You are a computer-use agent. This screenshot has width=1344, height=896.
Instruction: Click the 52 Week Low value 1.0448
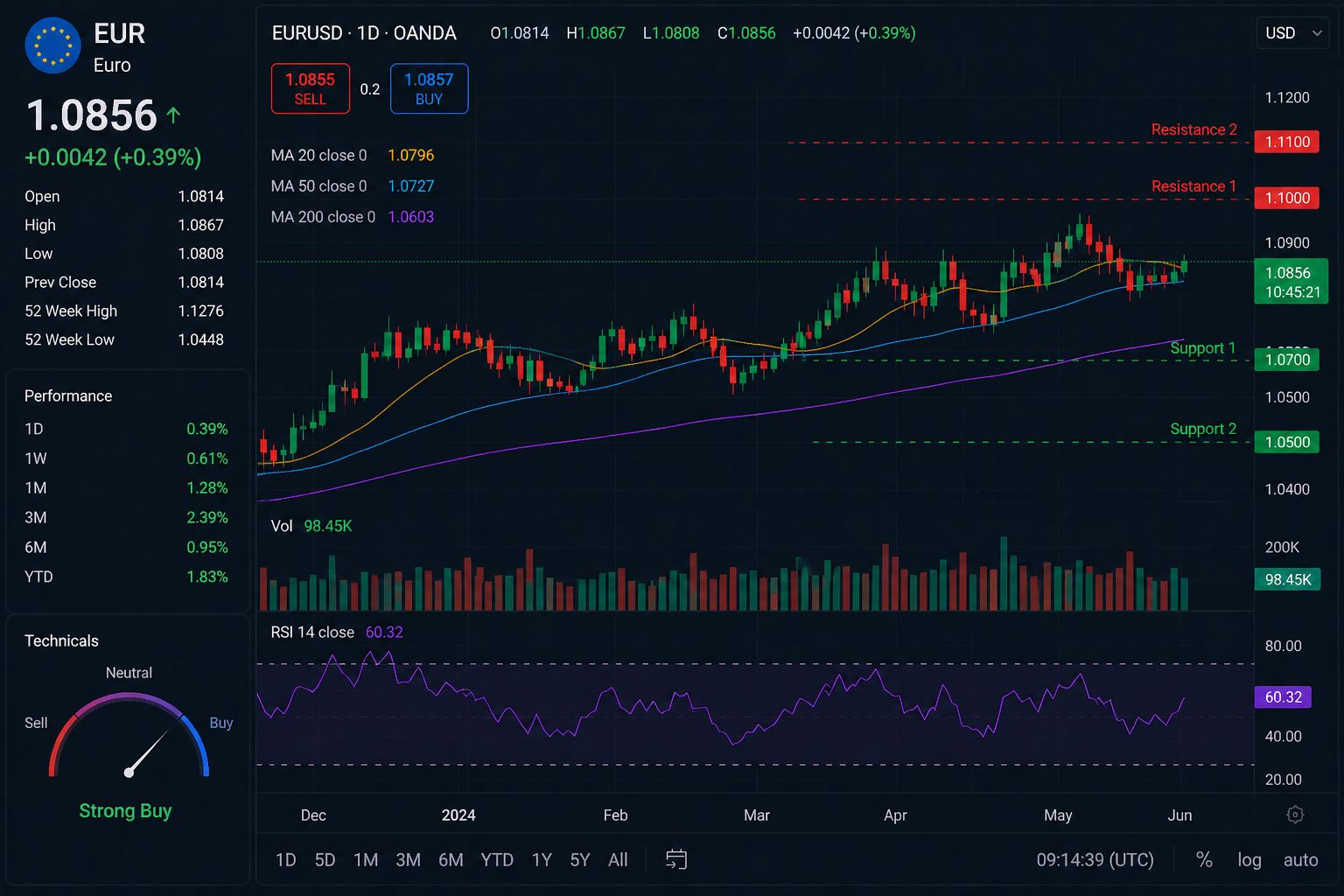(x=200, y=339)
